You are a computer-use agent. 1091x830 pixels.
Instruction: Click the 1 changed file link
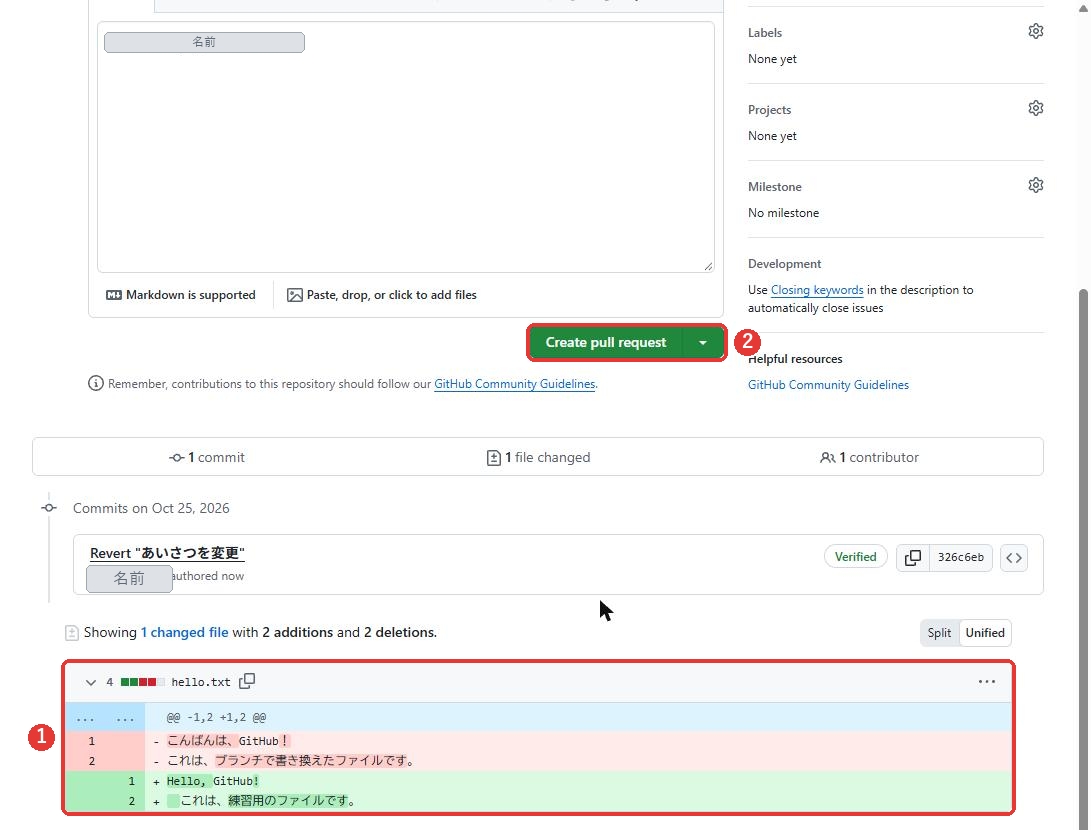(x=184, y=632)
